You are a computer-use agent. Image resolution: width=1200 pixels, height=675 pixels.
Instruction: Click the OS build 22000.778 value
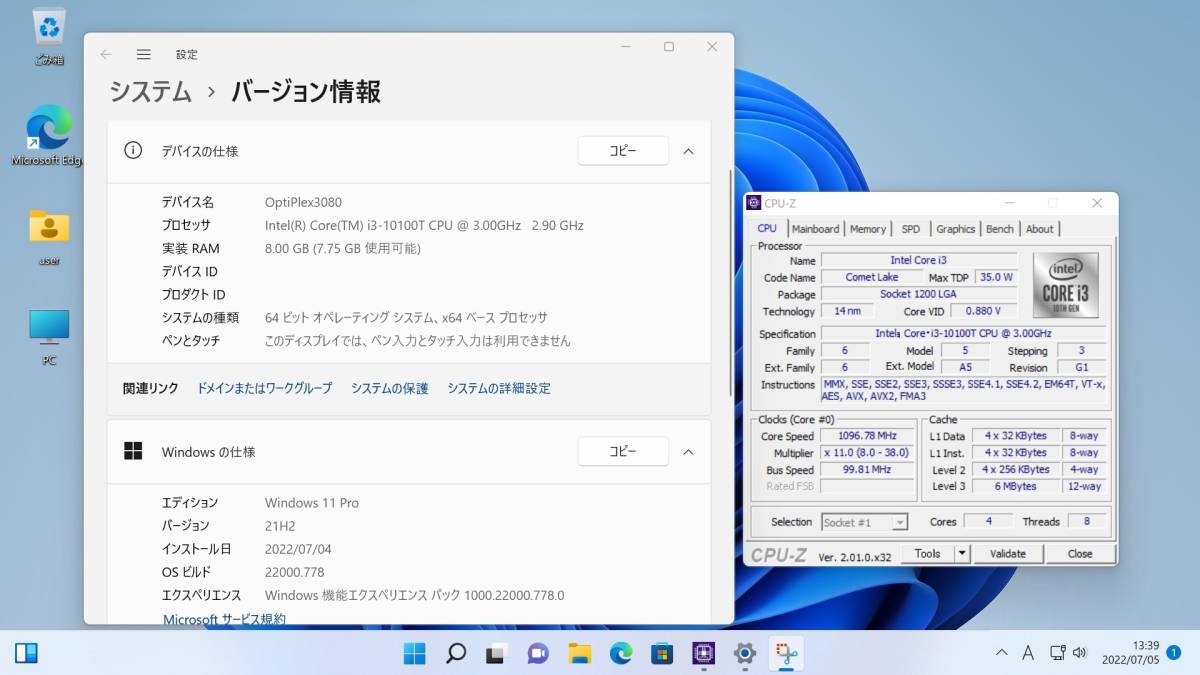tap(295, 572)
